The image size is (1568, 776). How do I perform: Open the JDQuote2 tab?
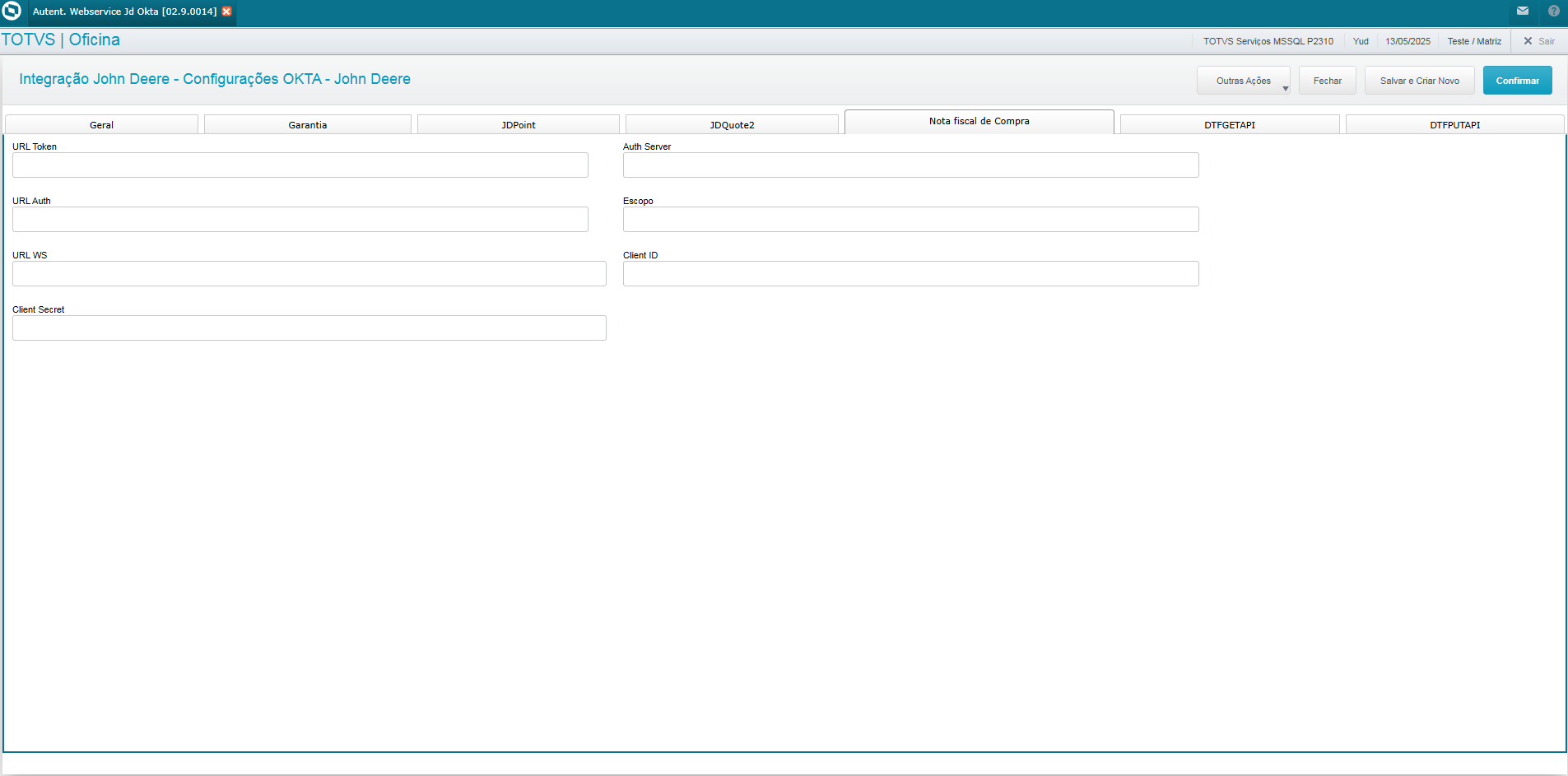(733, 125)
